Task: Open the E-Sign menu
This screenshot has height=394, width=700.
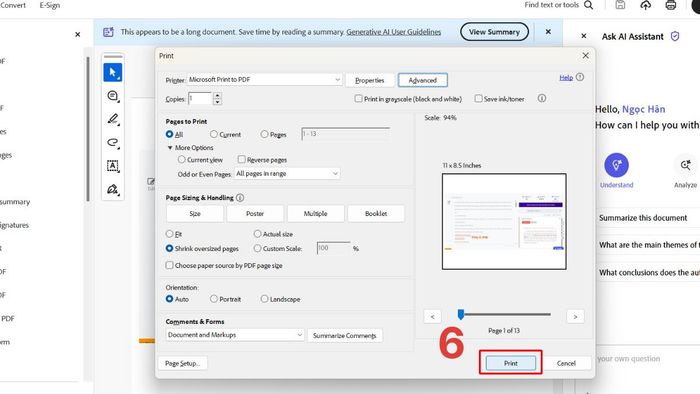Action: 50,5
